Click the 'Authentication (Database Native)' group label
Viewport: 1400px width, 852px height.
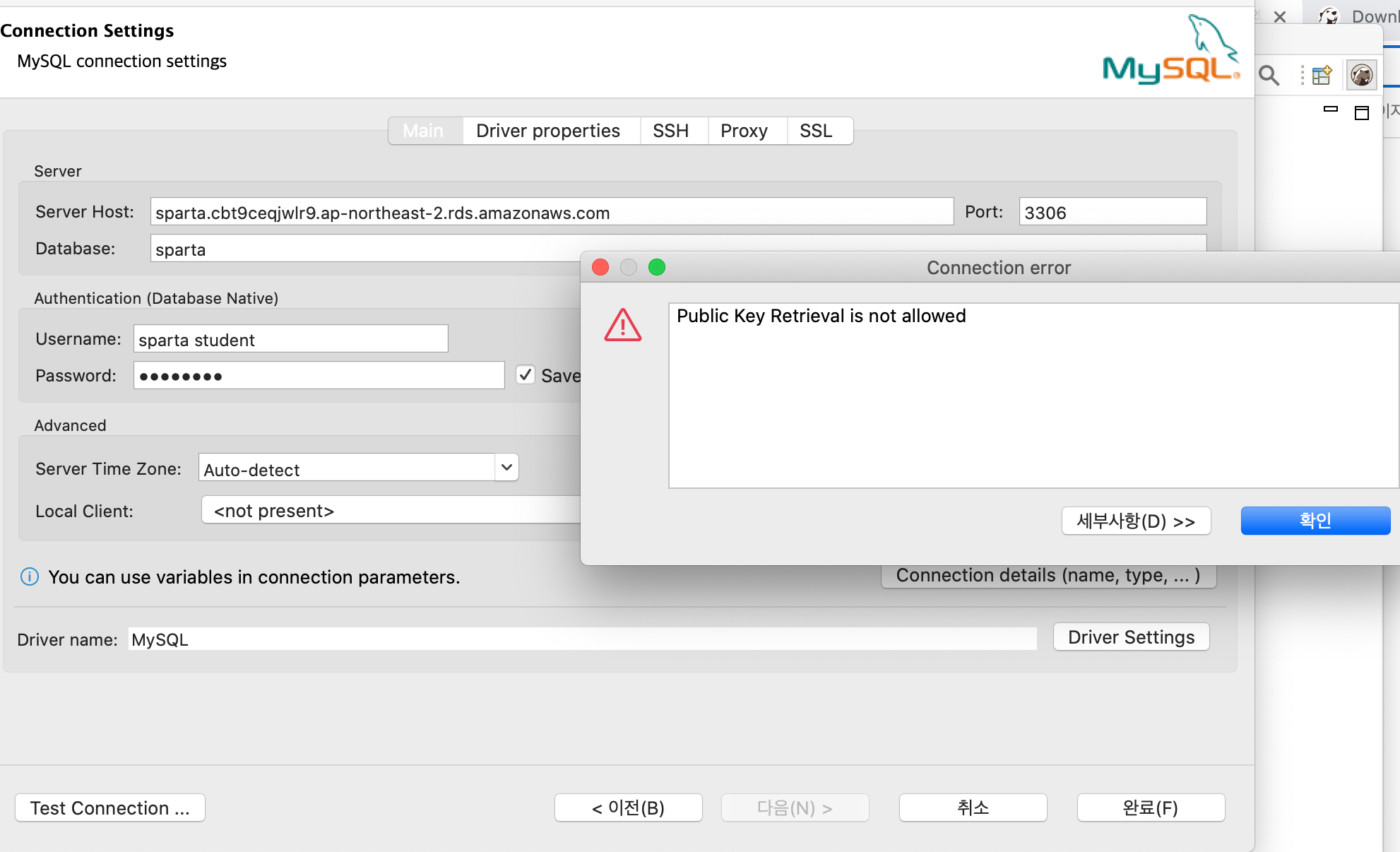(156, 298)
